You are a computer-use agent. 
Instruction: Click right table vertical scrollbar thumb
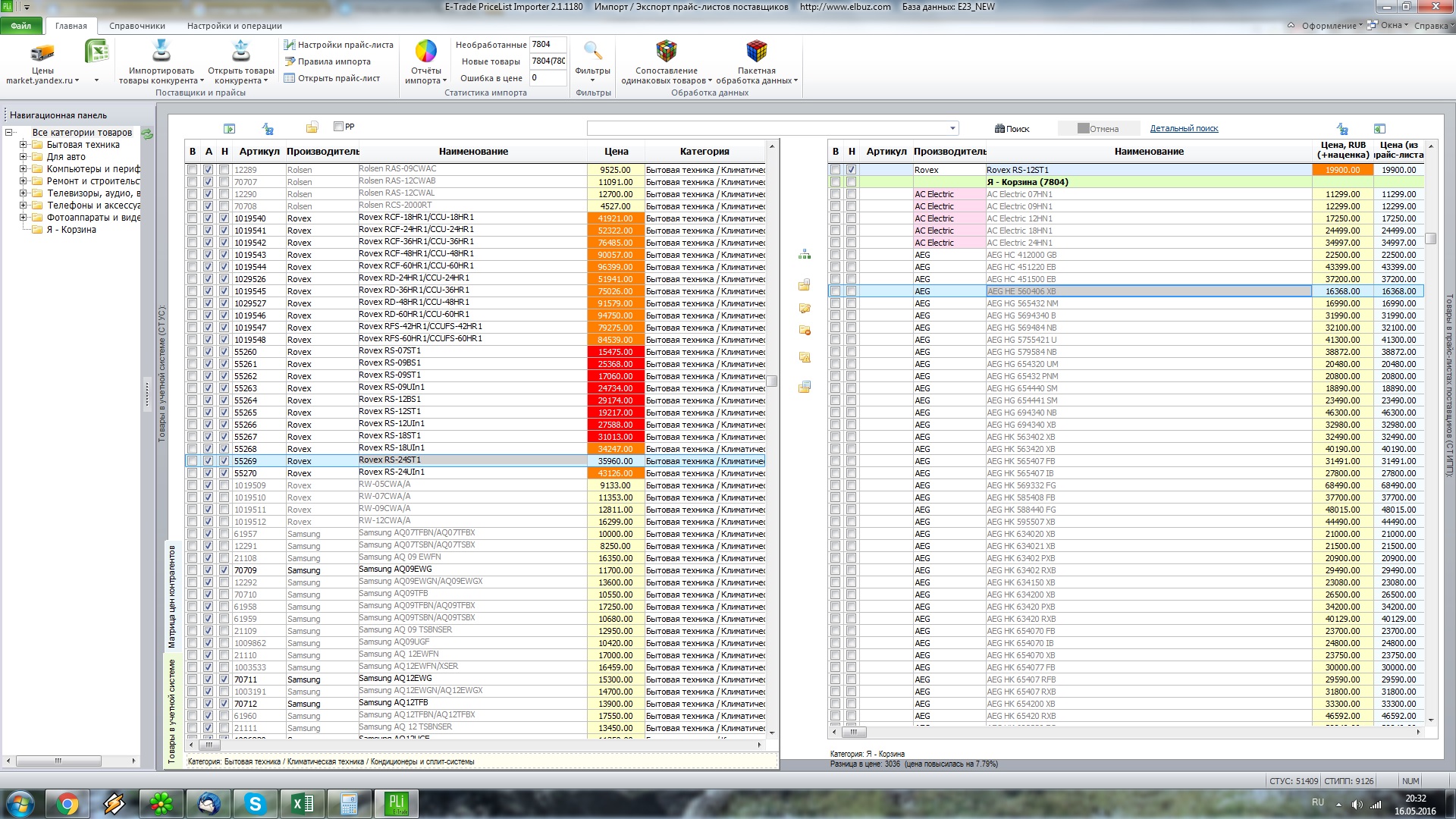[x=1431, y=238]
